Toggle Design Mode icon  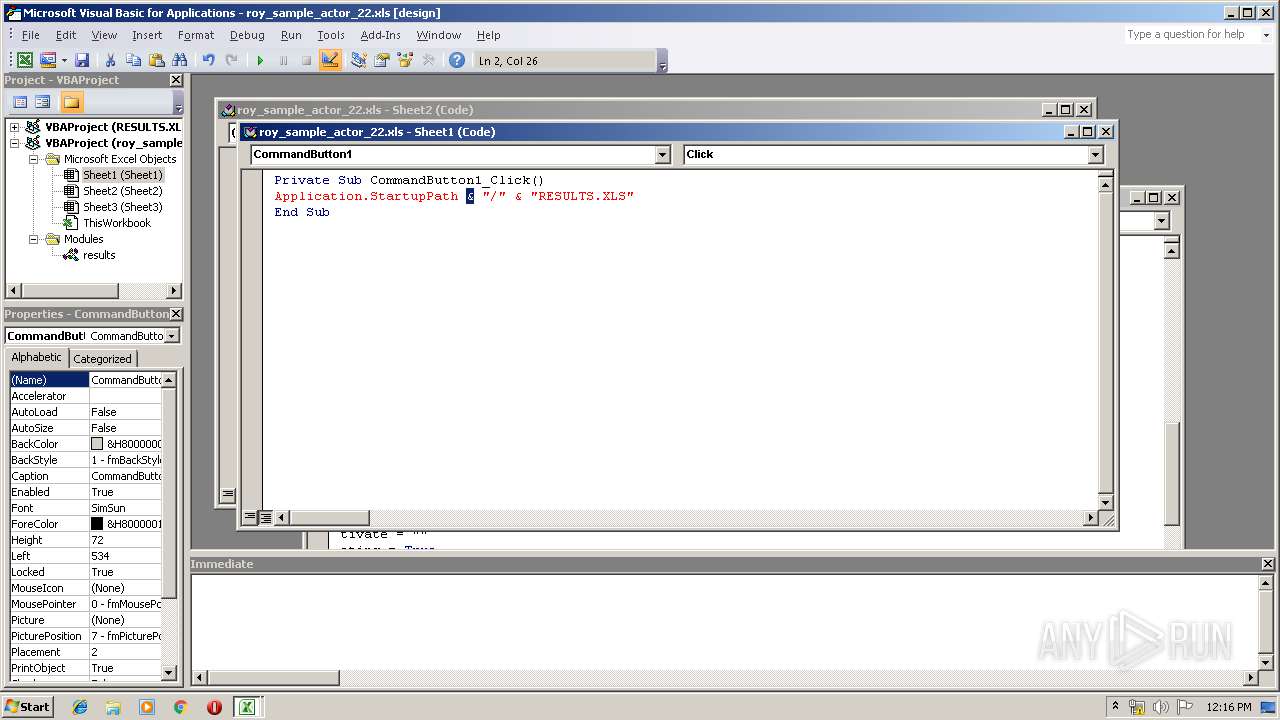pos(330,61)
